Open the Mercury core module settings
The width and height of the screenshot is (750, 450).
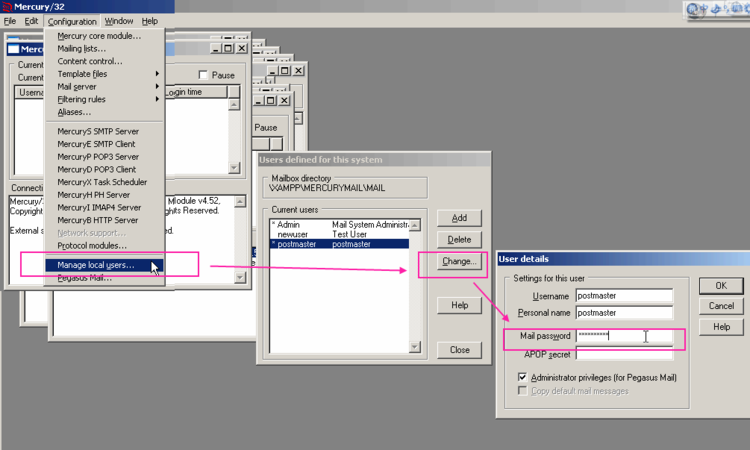99,36
